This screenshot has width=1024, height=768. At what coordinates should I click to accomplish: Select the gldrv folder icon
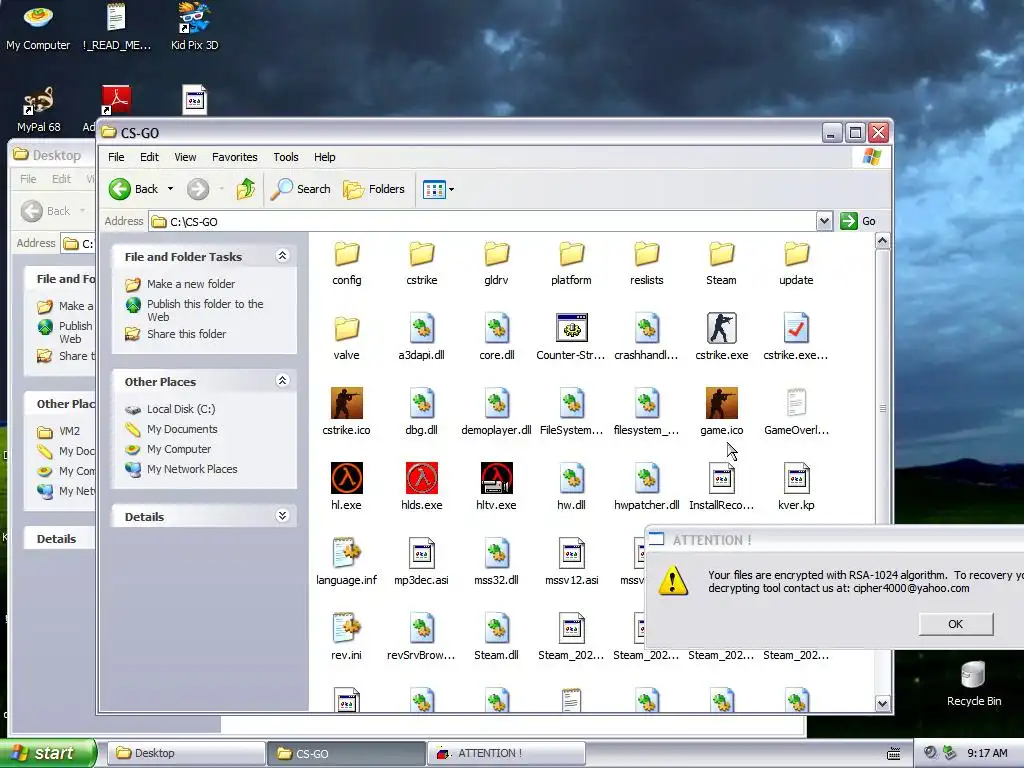coord(496,253)
